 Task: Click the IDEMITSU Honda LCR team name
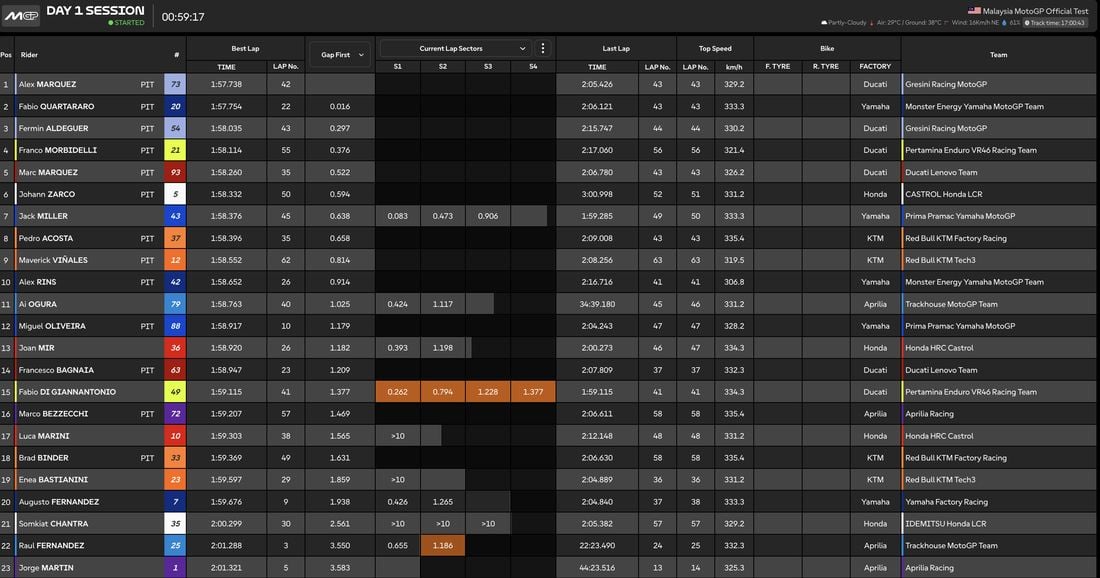pyautogui.click(x=946, y=524)
